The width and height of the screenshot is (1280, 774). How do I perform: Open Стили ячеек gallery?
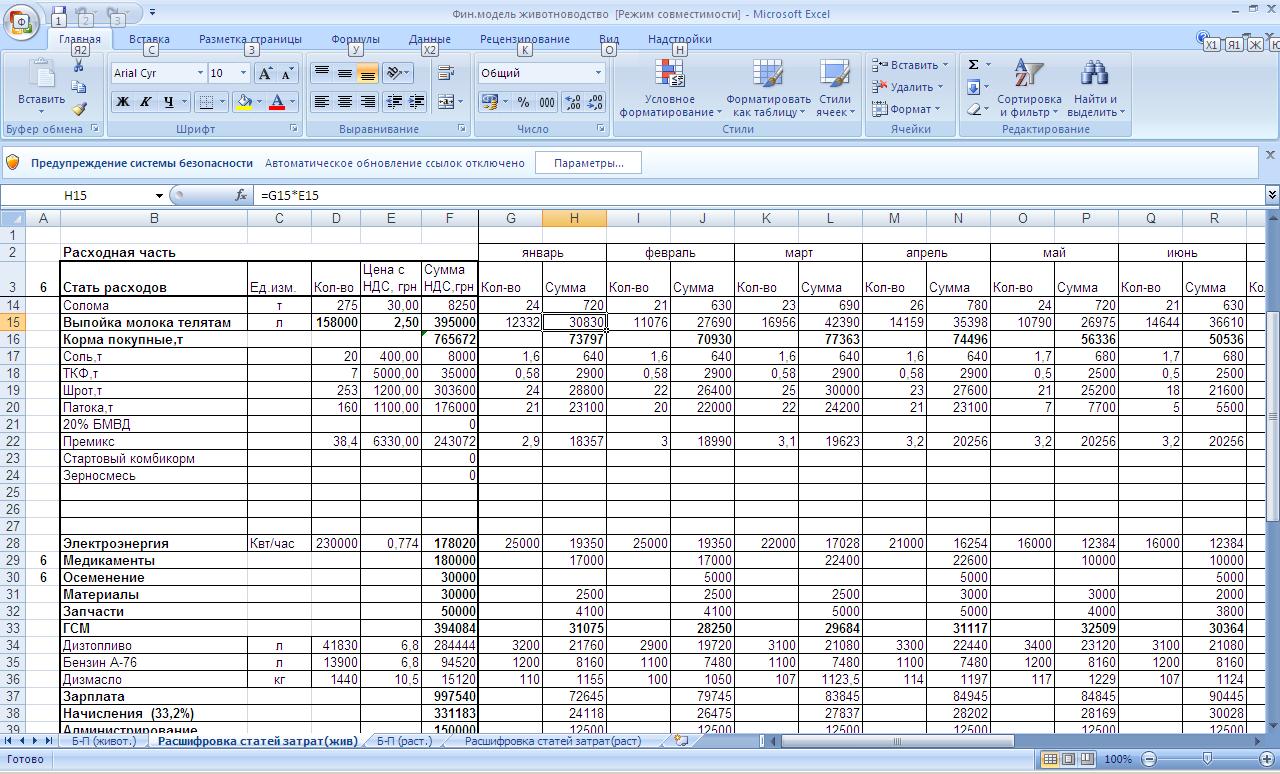click(834, 88)
